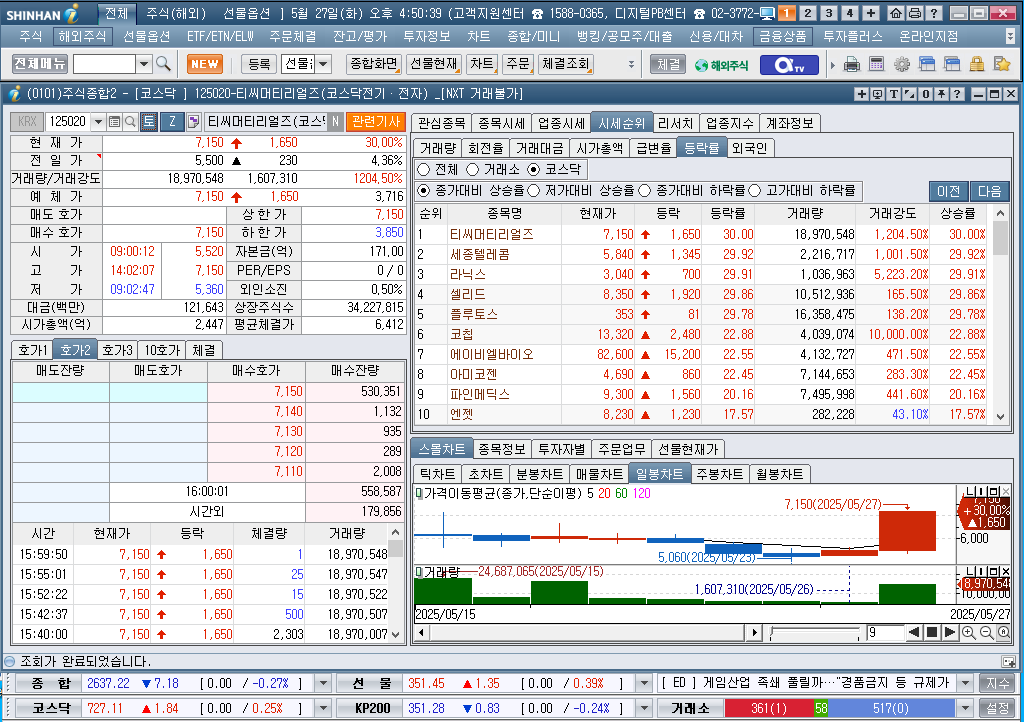
Task: Expand the 코스닥 index dropdown arrow
Action: point(323,708)
